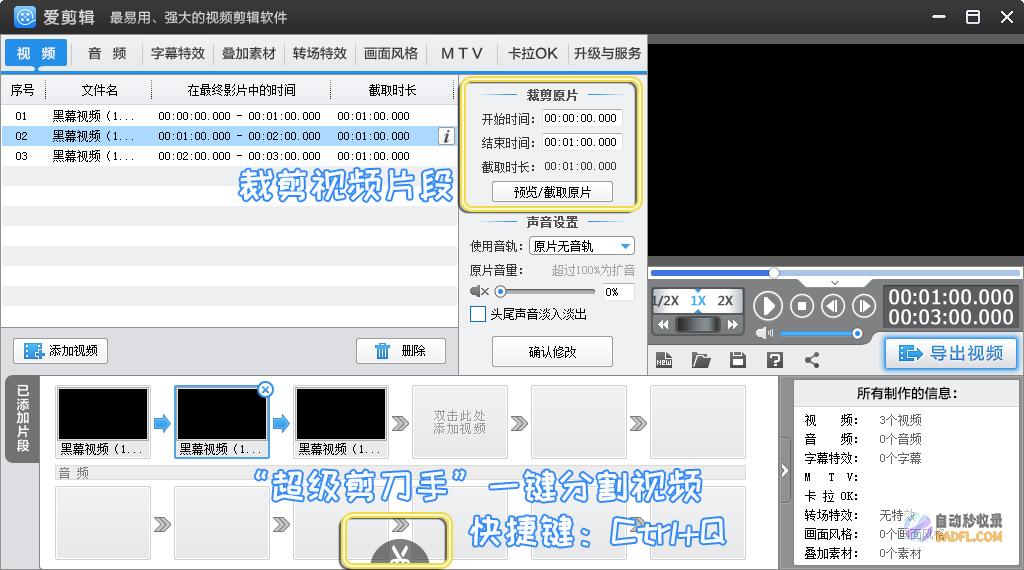Click the 确认修改 button
The width and height of the screenshot is (1024, 570).
[552, 352]
